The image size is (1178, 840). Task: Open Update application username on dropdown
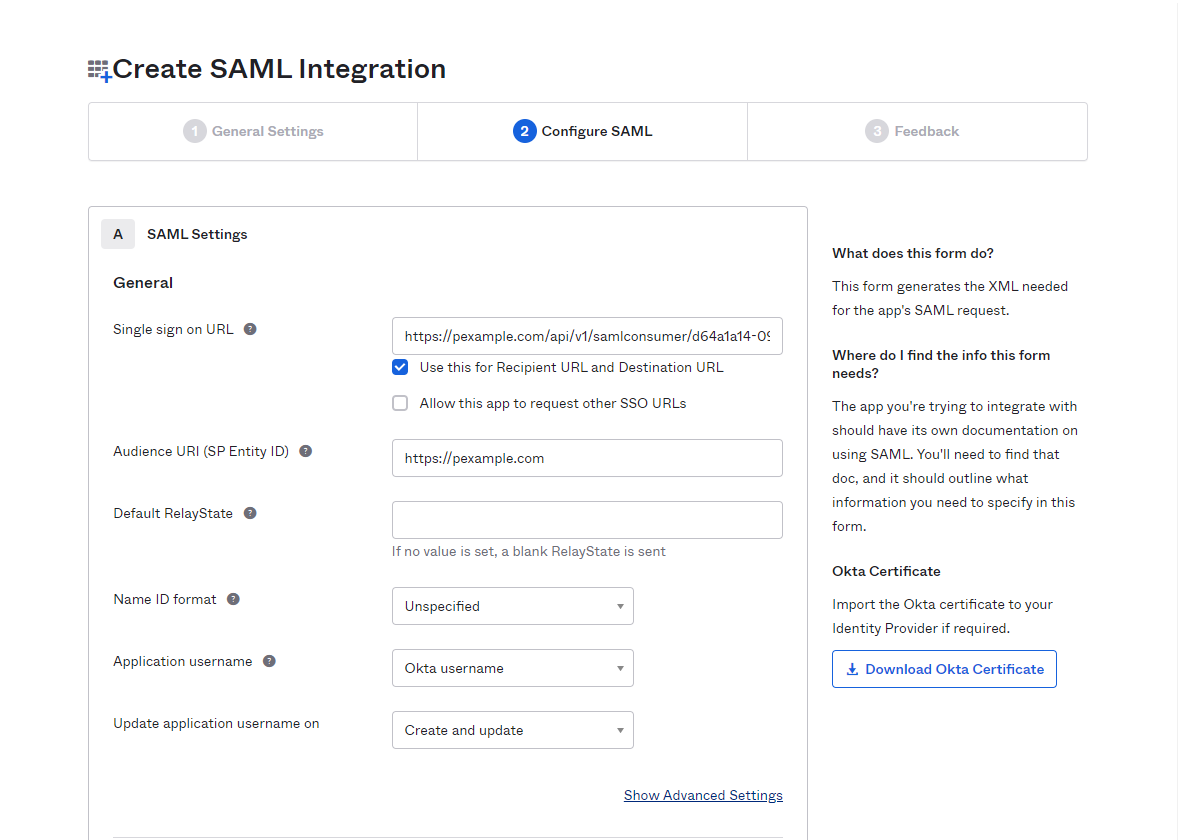pos(512,730)
